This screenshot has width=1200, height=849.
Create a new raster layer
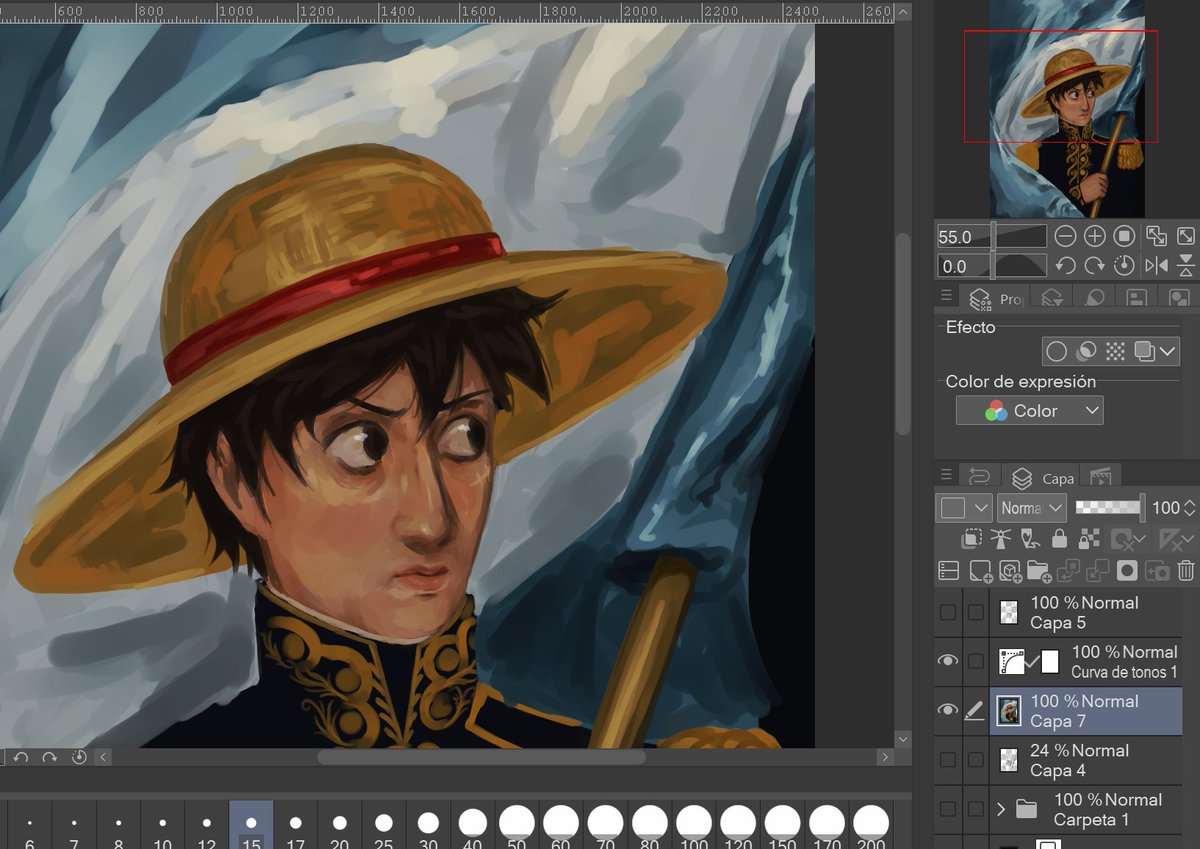pos(981,571)
